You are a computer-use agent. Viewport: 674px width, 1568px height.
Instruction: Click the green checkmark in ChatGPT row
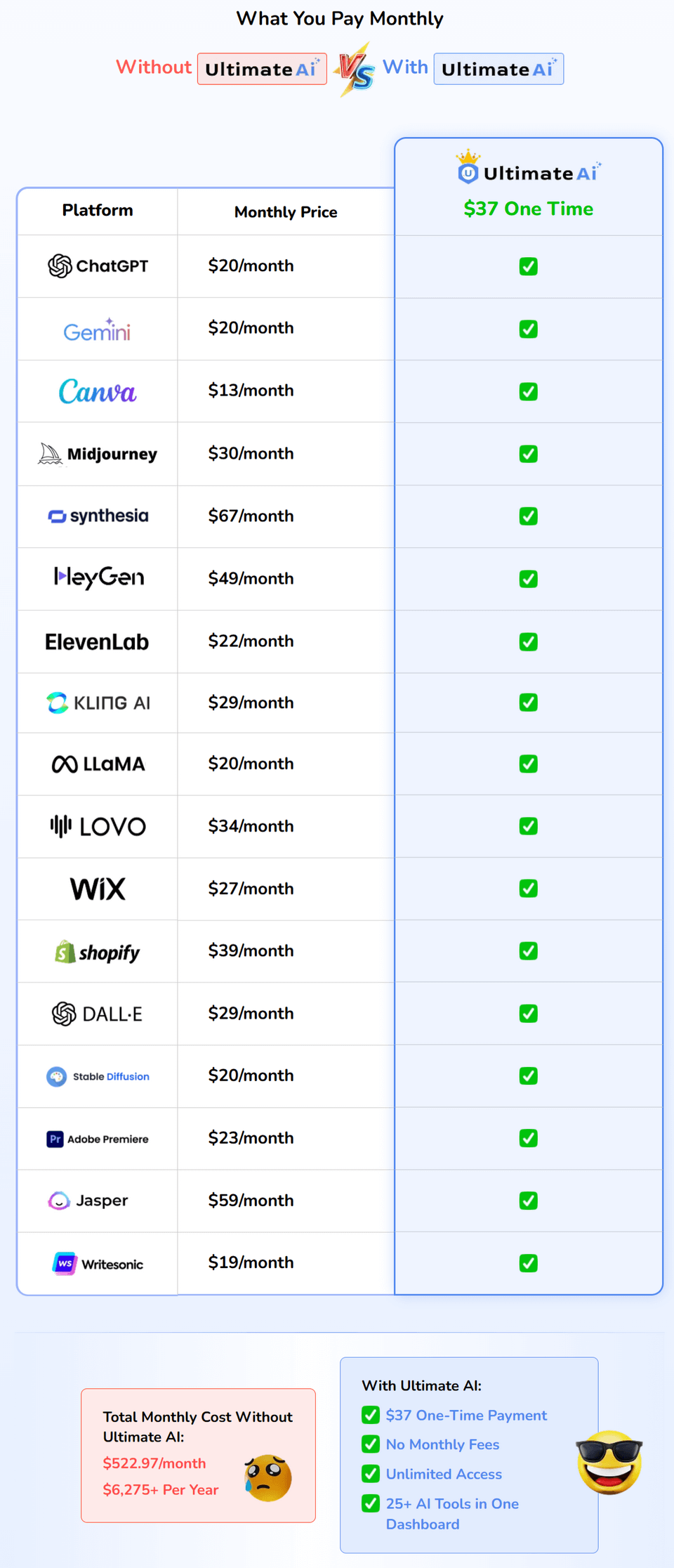coord(528,266)
